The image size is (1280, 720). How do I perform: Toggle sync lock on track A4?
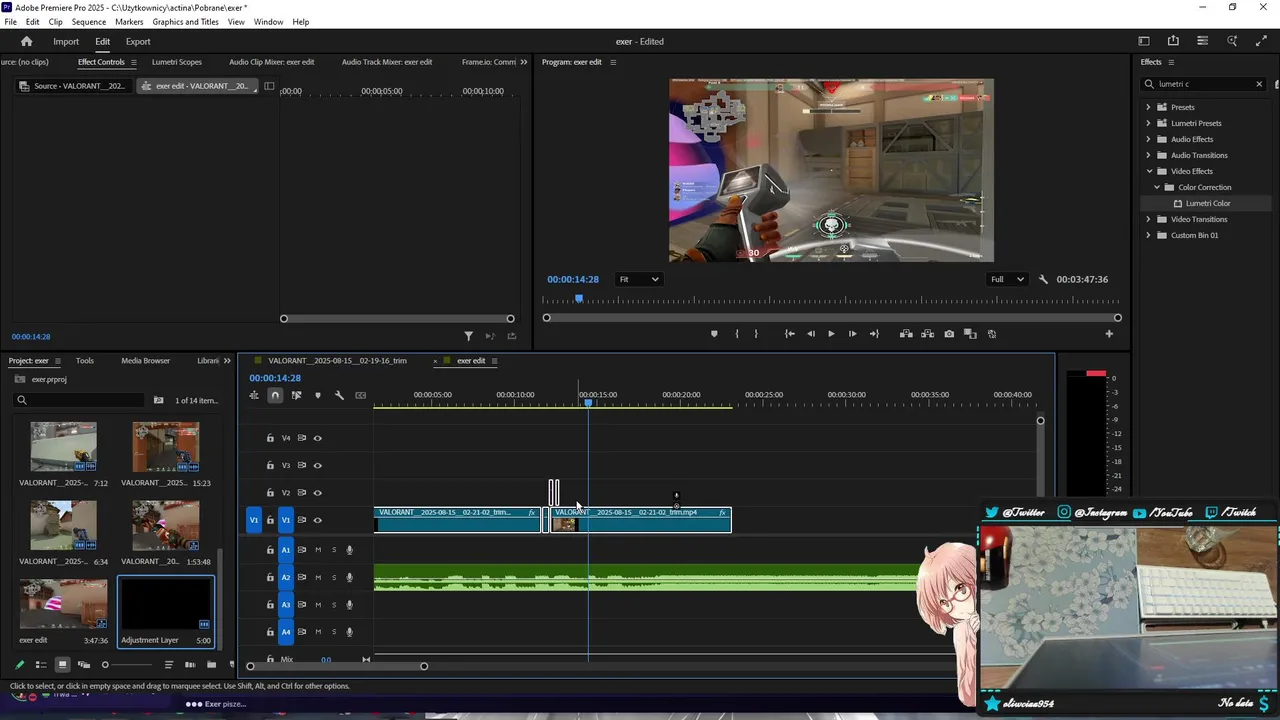(301, 632)
